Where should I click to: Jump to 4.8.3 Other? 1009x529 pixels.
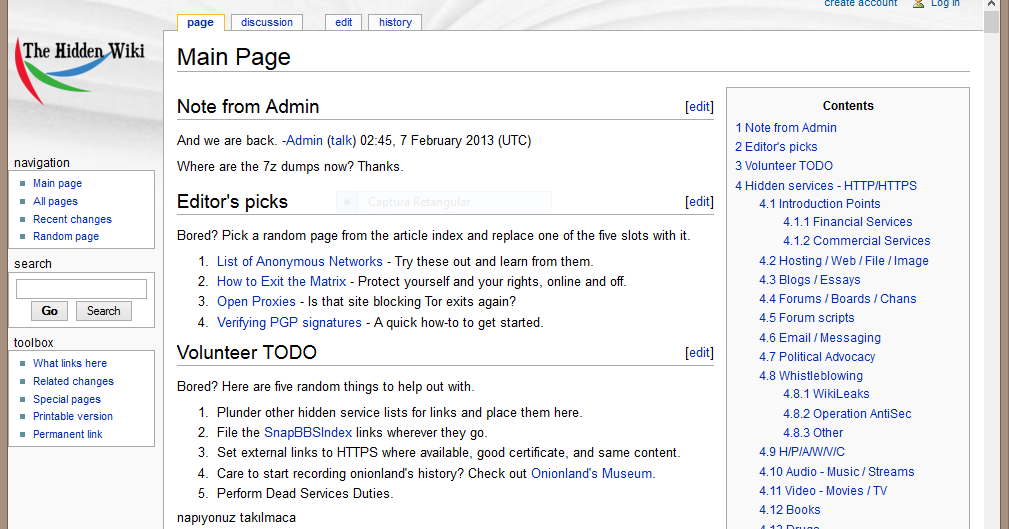tap(813, 433)
